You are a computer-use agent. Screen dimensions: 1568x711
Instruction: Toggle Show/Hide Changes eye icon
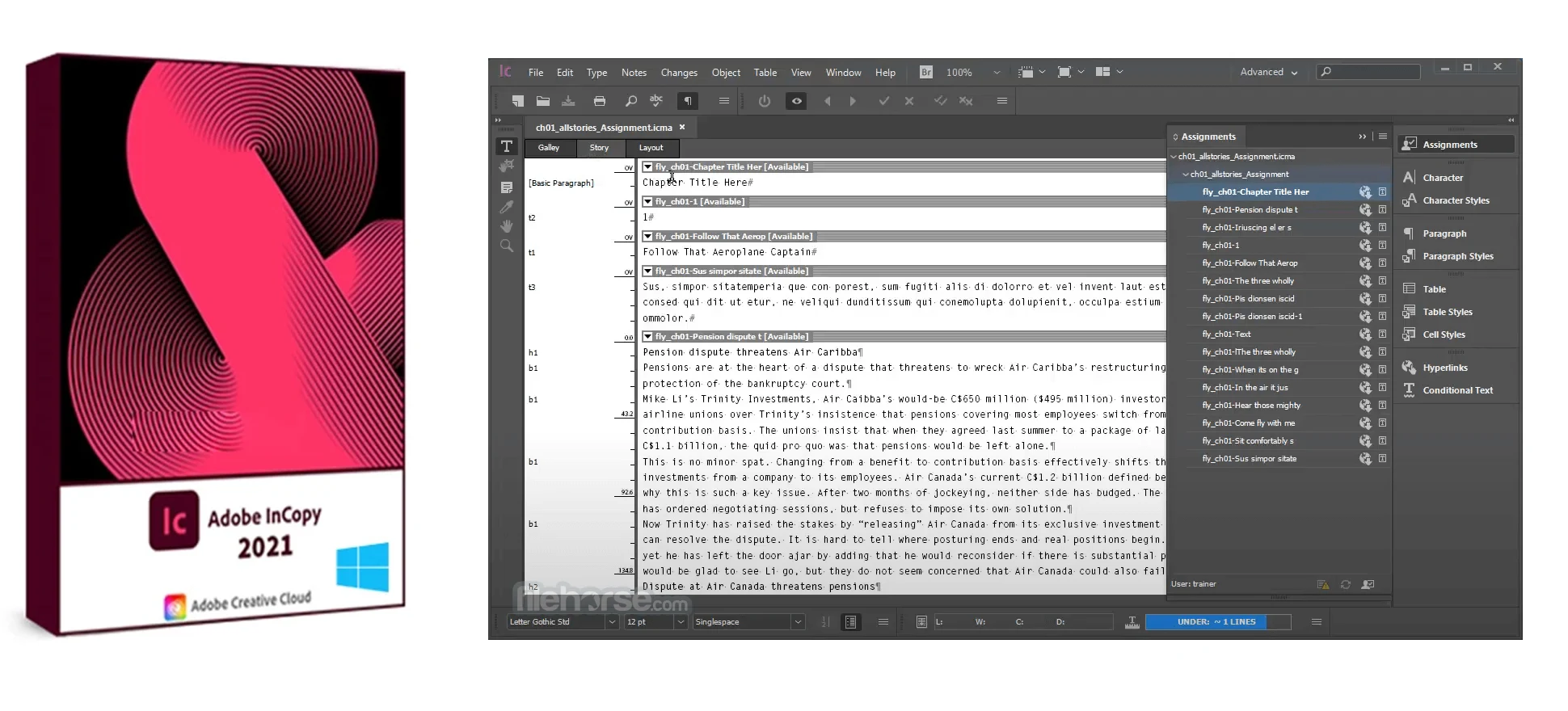click(796, 101)
